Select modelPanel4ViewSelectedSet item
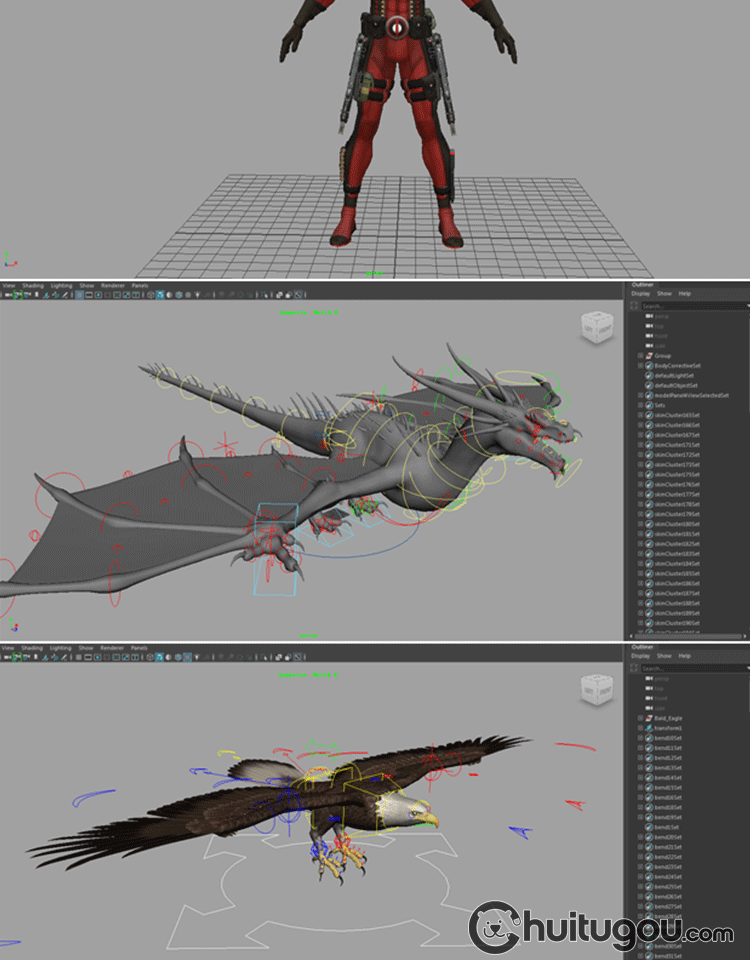This screenshot has height=960, width=750. [x=691, y=395]
